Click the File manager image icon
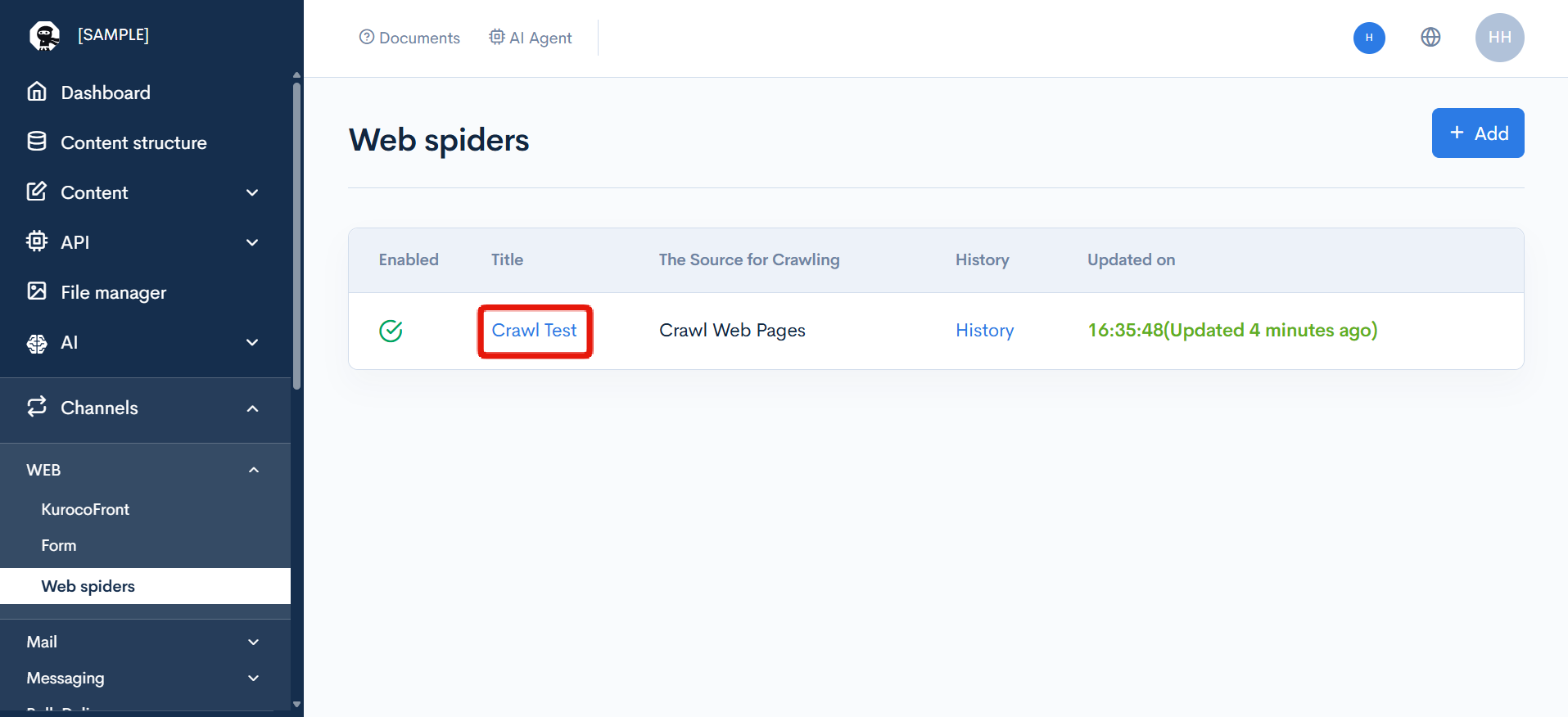The image size is (1568, 717). 37,291
